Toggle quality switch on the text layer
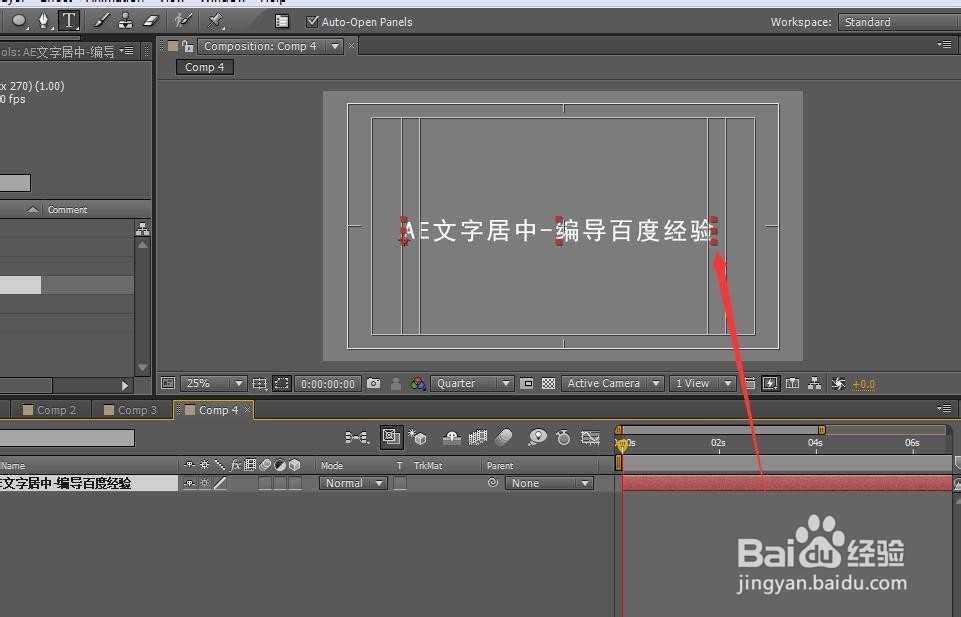The width and height of the screenshot is (961, 617). click(x=220, y=483)
